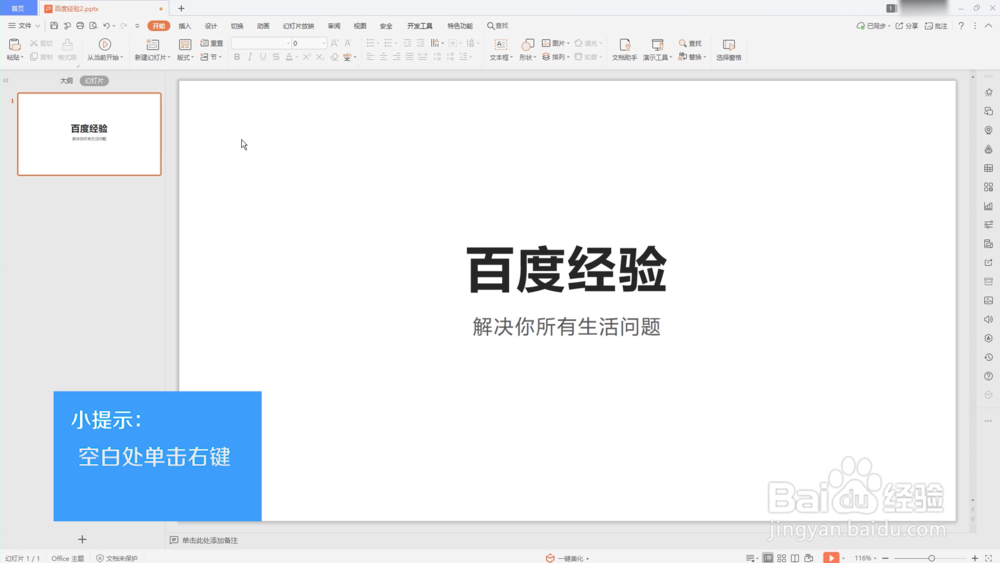Open Help via the question mark icon
The width and height of the screenshot is (1000, 563).
(961, 26)
